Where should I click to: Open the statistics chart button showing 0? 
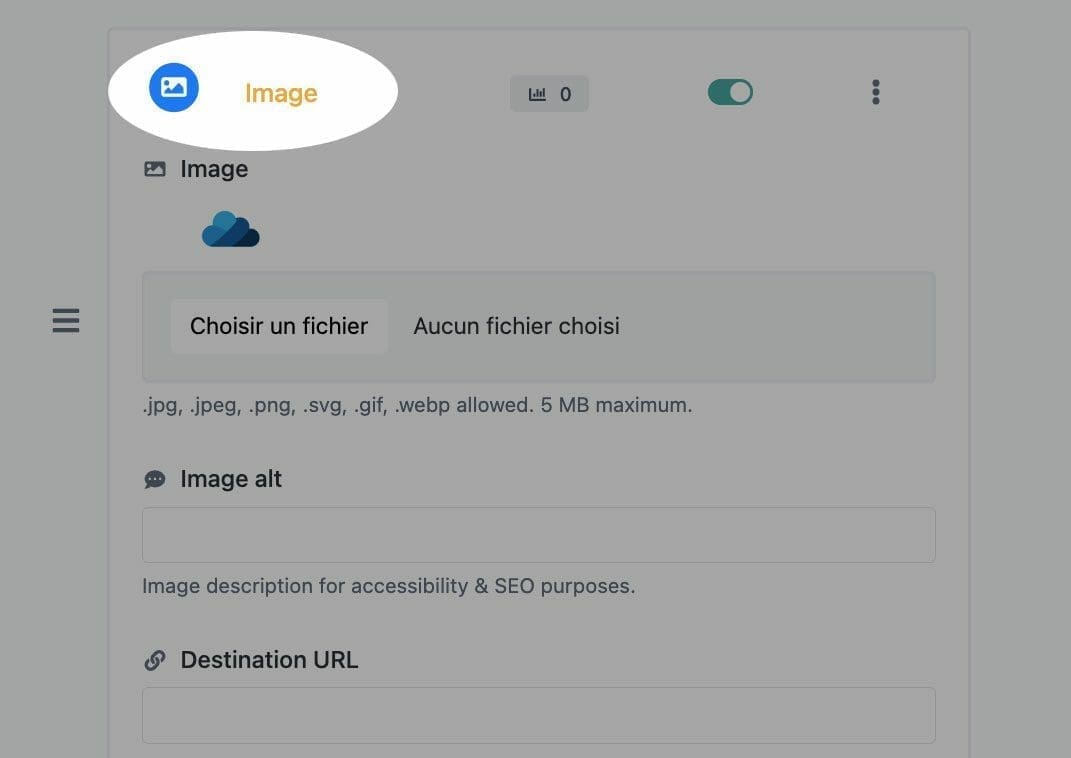pyautogui.click(x=549, y=94)
